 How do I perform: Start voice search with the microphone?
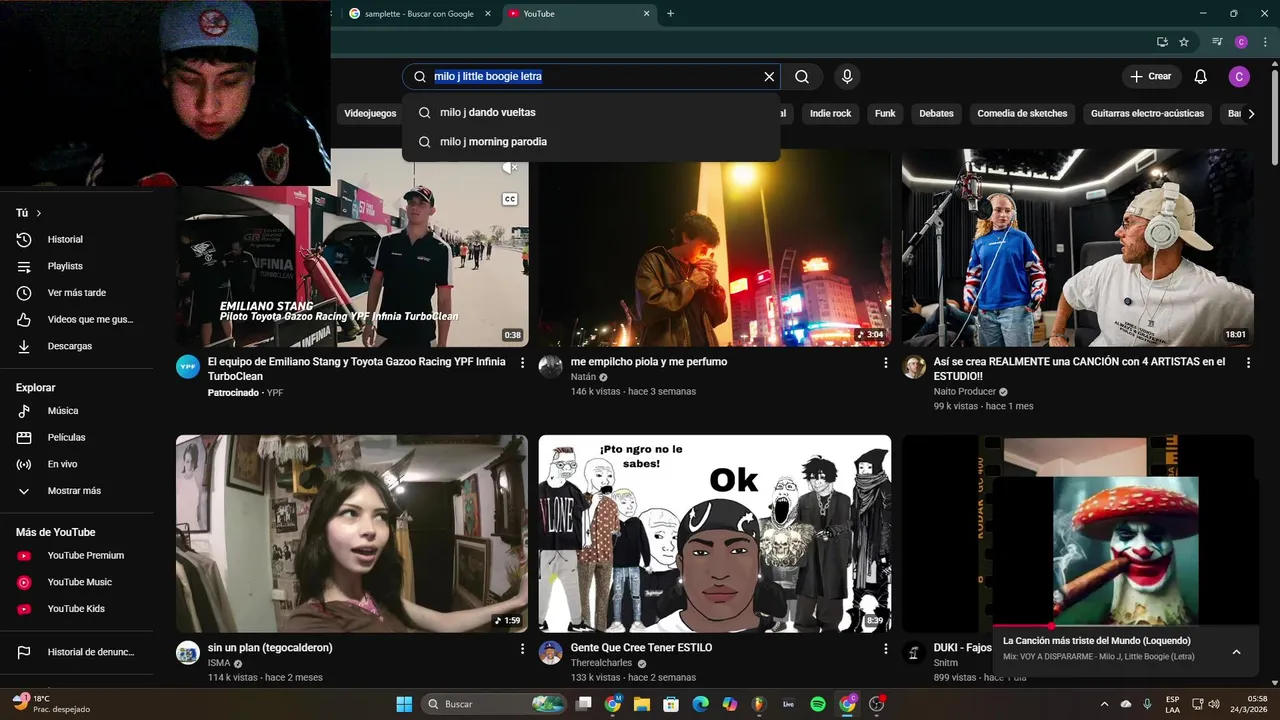click(x=847, y=76)
